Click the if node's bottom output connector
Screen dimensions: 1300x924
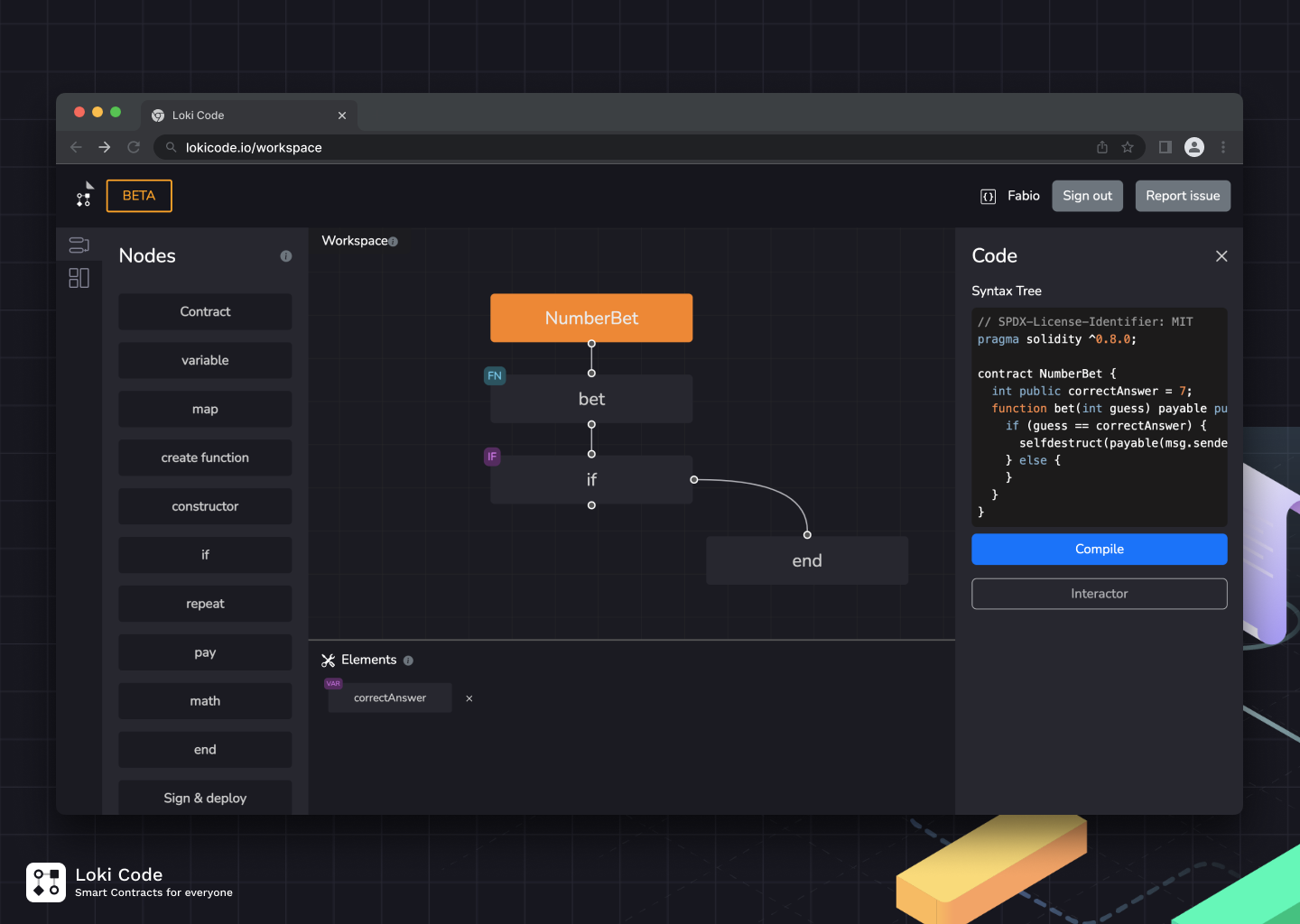(x=591, y=505)
